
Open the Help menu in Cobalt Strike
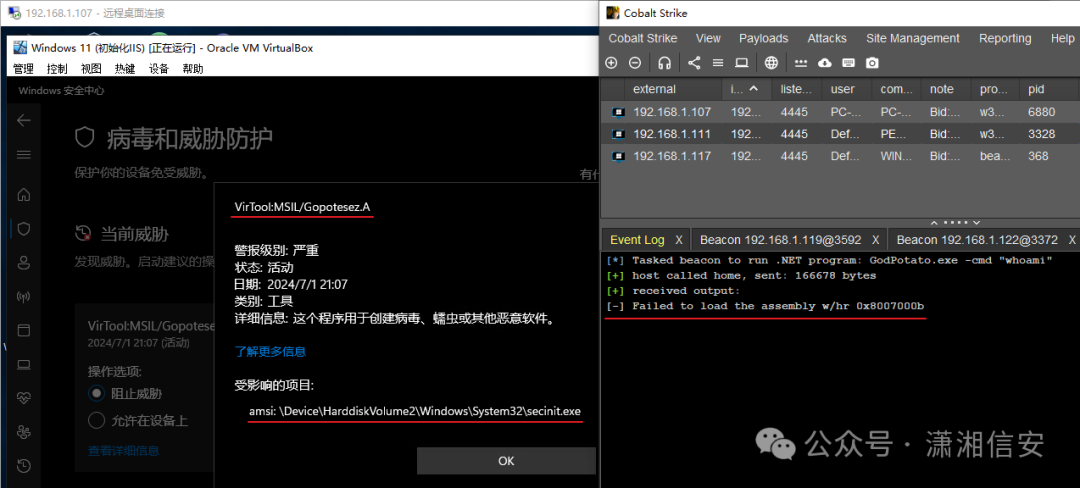click(x=1062, y=39)
